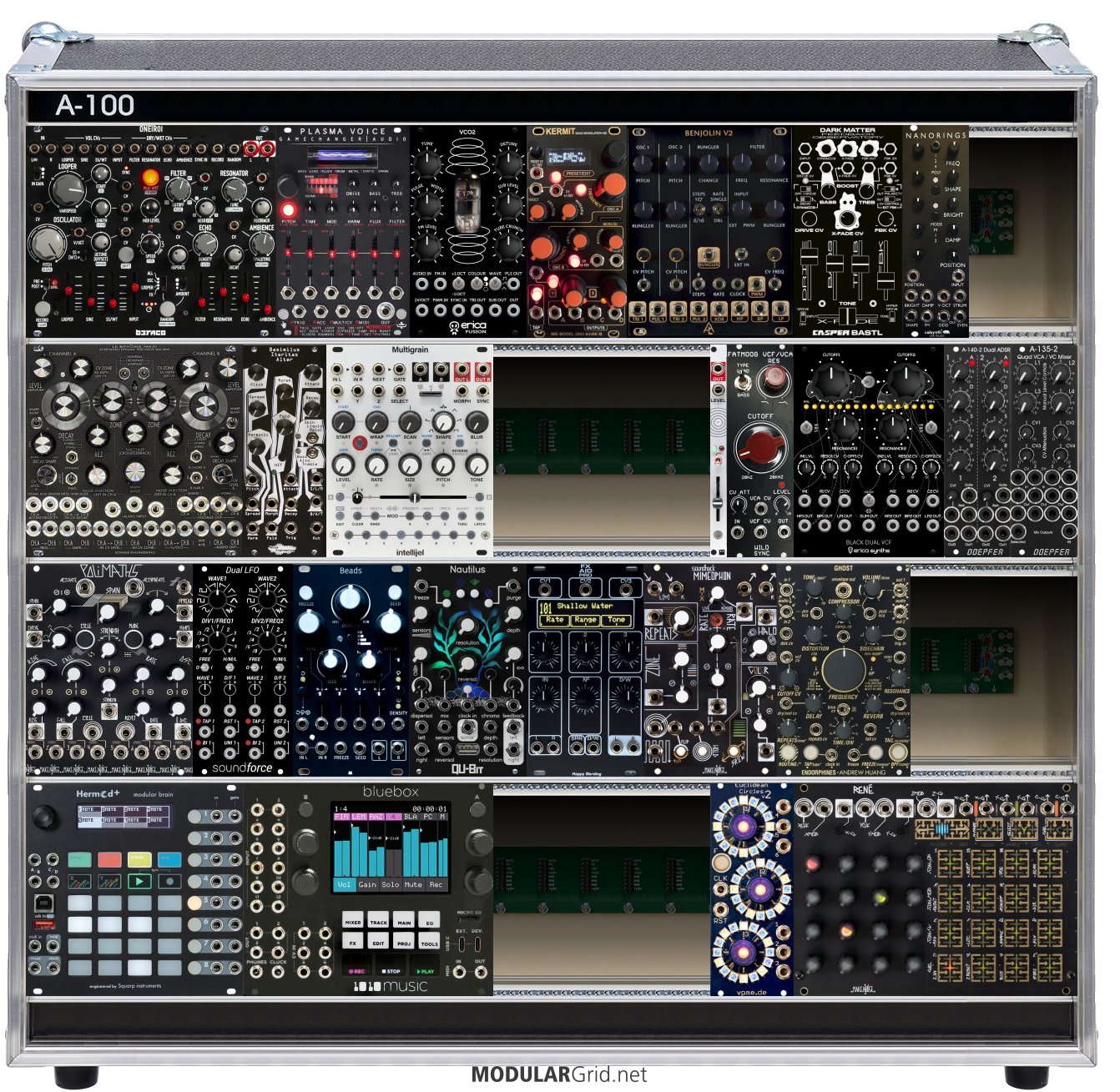
Task: Click the blue seq button on Hermod+
Action: coord(169,858)
